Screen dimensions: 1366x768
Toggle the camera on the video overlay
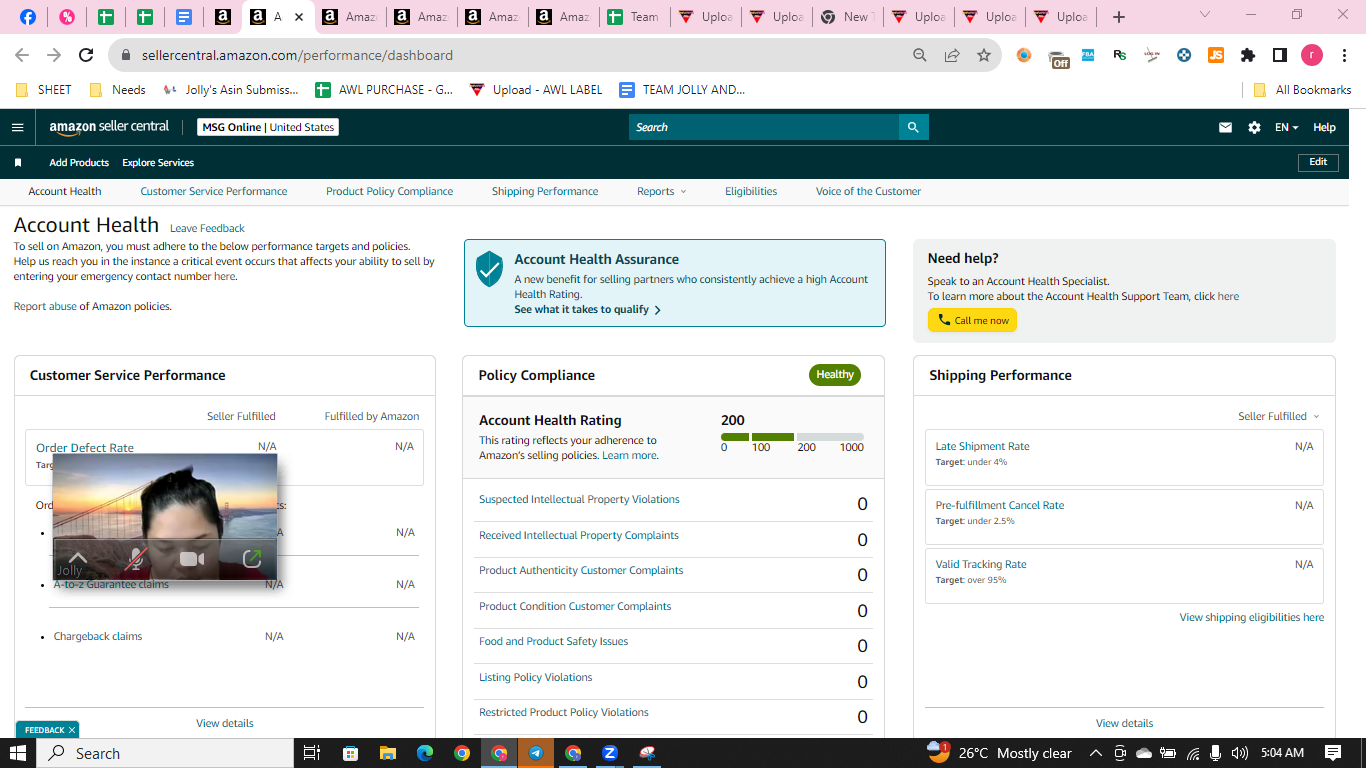[x=192, y=559]
